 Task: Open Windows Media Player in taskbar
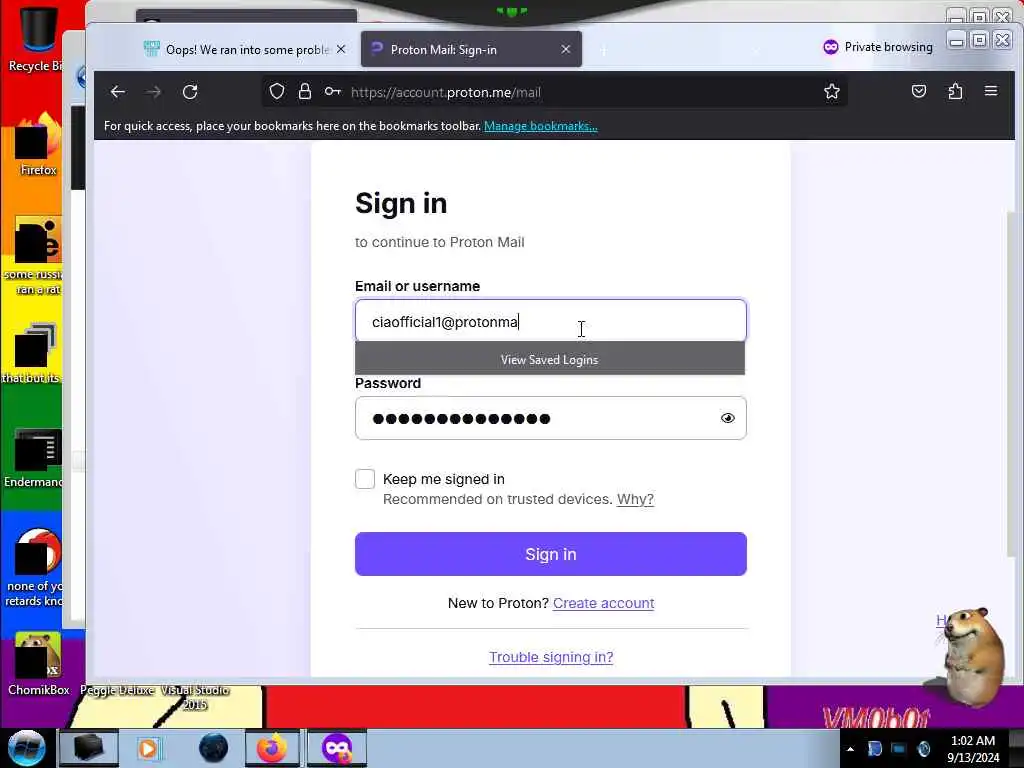pos(148,748)
